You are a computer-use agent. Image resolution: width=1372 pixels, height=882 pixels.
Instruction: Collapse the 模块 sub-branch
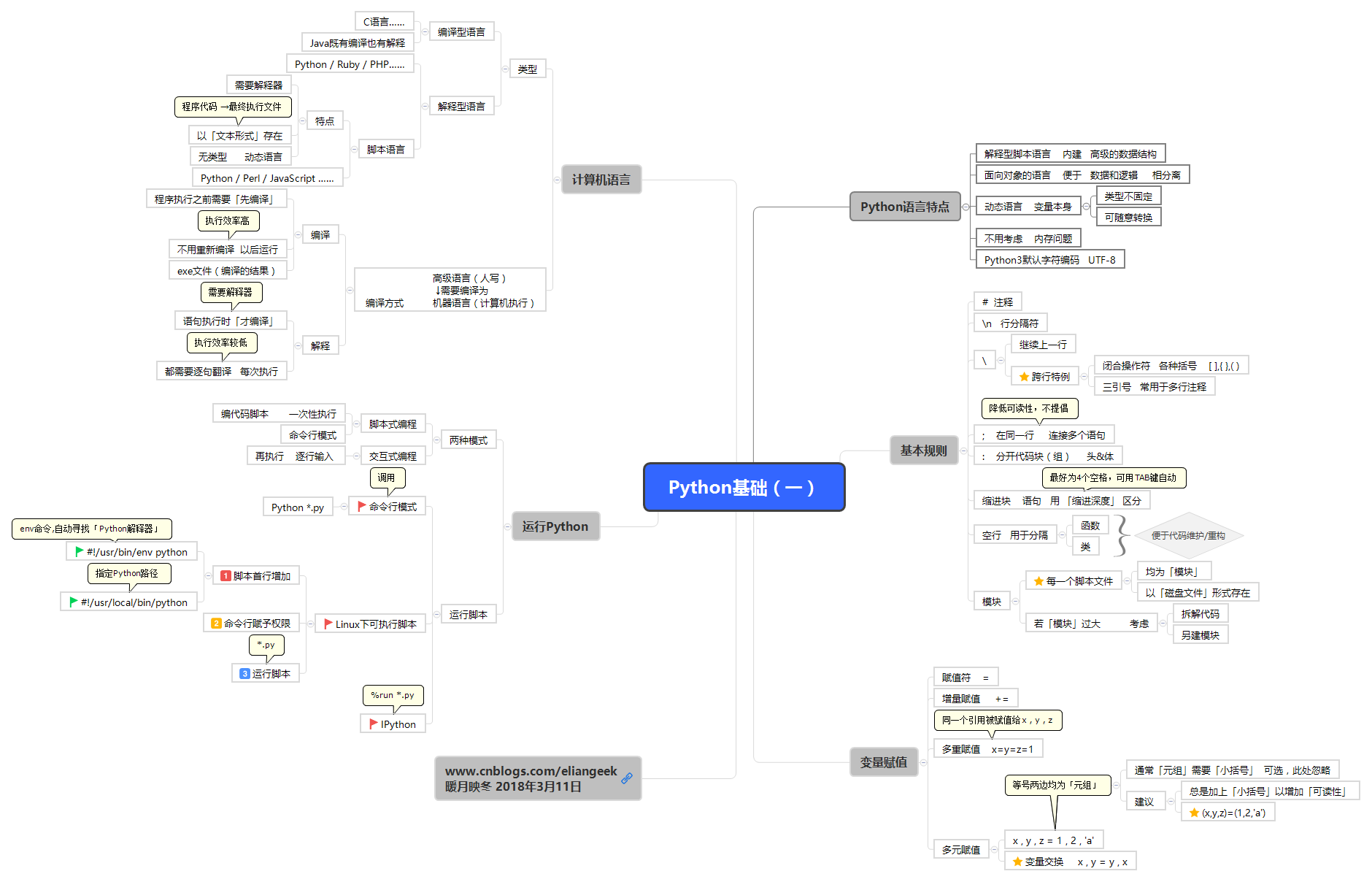click(1014, 602)
